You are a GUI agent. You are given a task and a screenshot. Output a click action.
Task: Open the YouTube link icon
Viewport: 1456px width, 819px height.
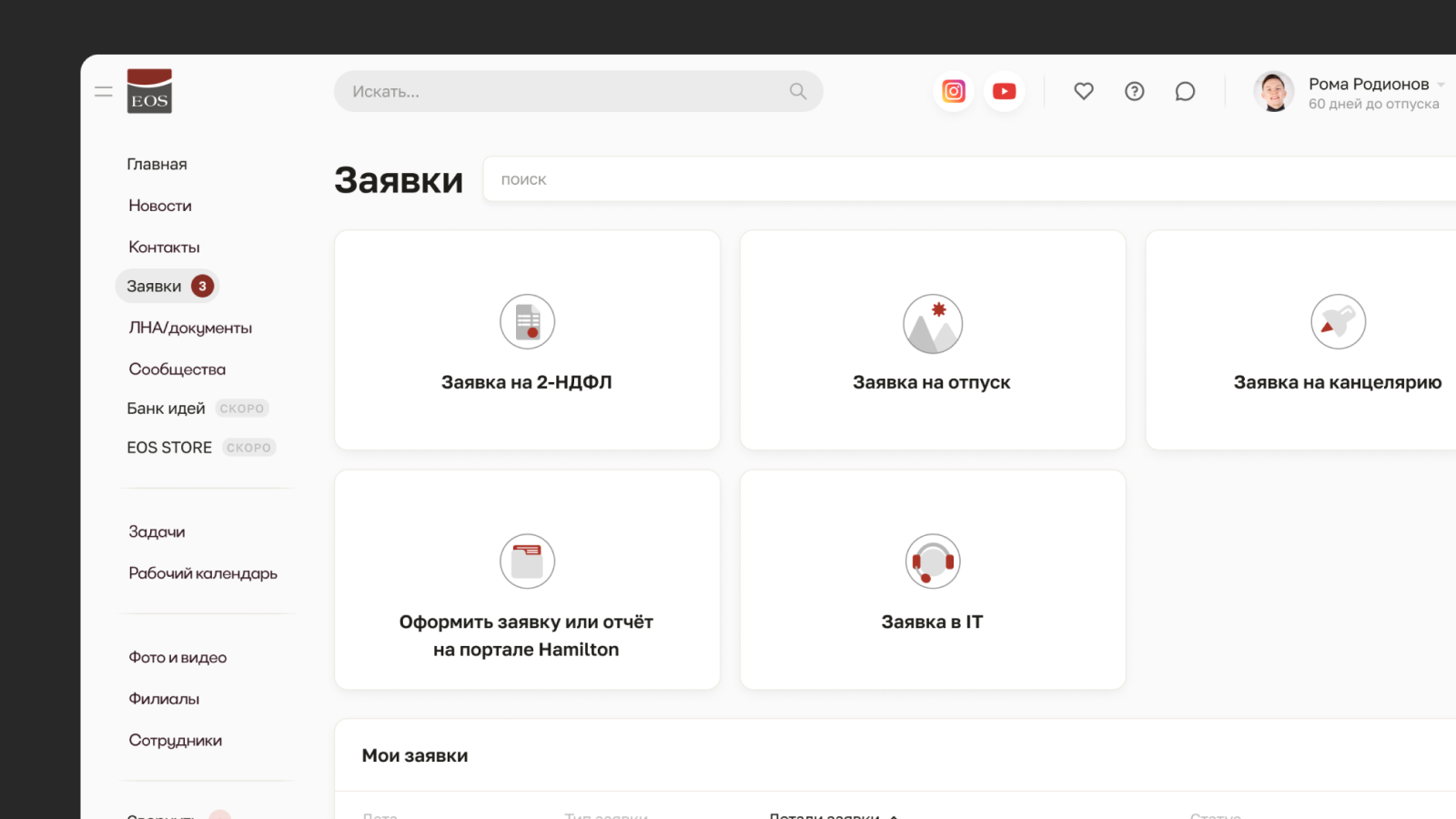1005,91
